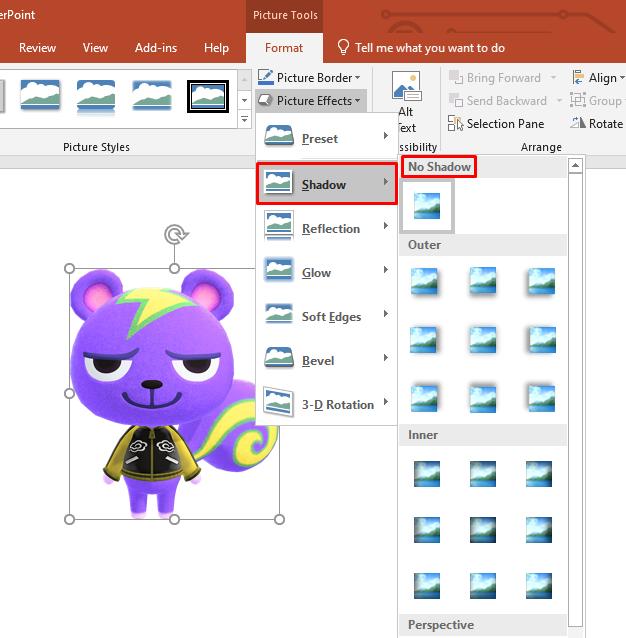
Task: Open the 3-D Rotation submenu
Action: 326,404
